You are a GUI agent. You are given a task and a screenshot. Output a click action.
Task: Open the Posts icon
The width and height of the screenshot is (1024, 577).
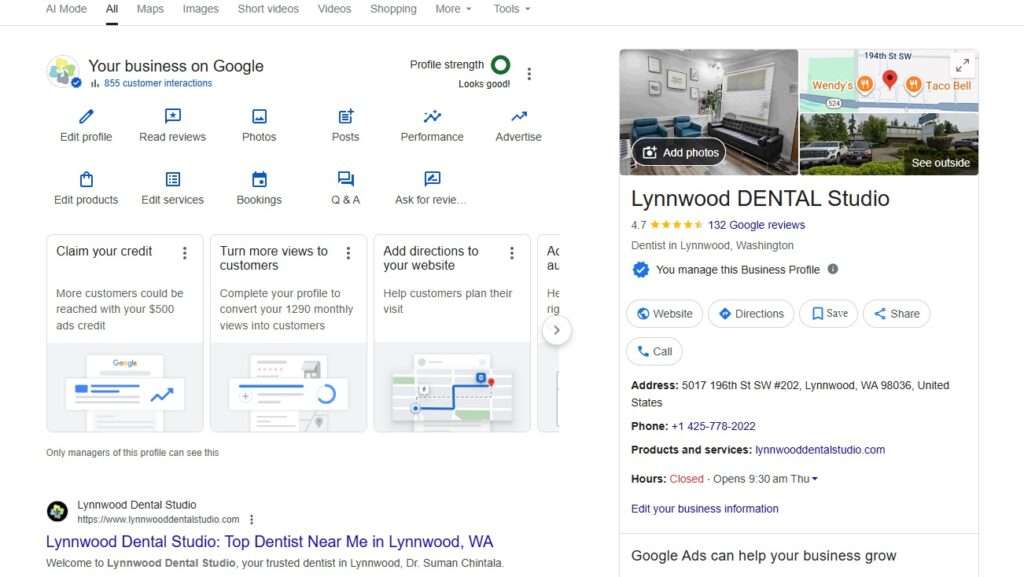[x=345, y=117]
